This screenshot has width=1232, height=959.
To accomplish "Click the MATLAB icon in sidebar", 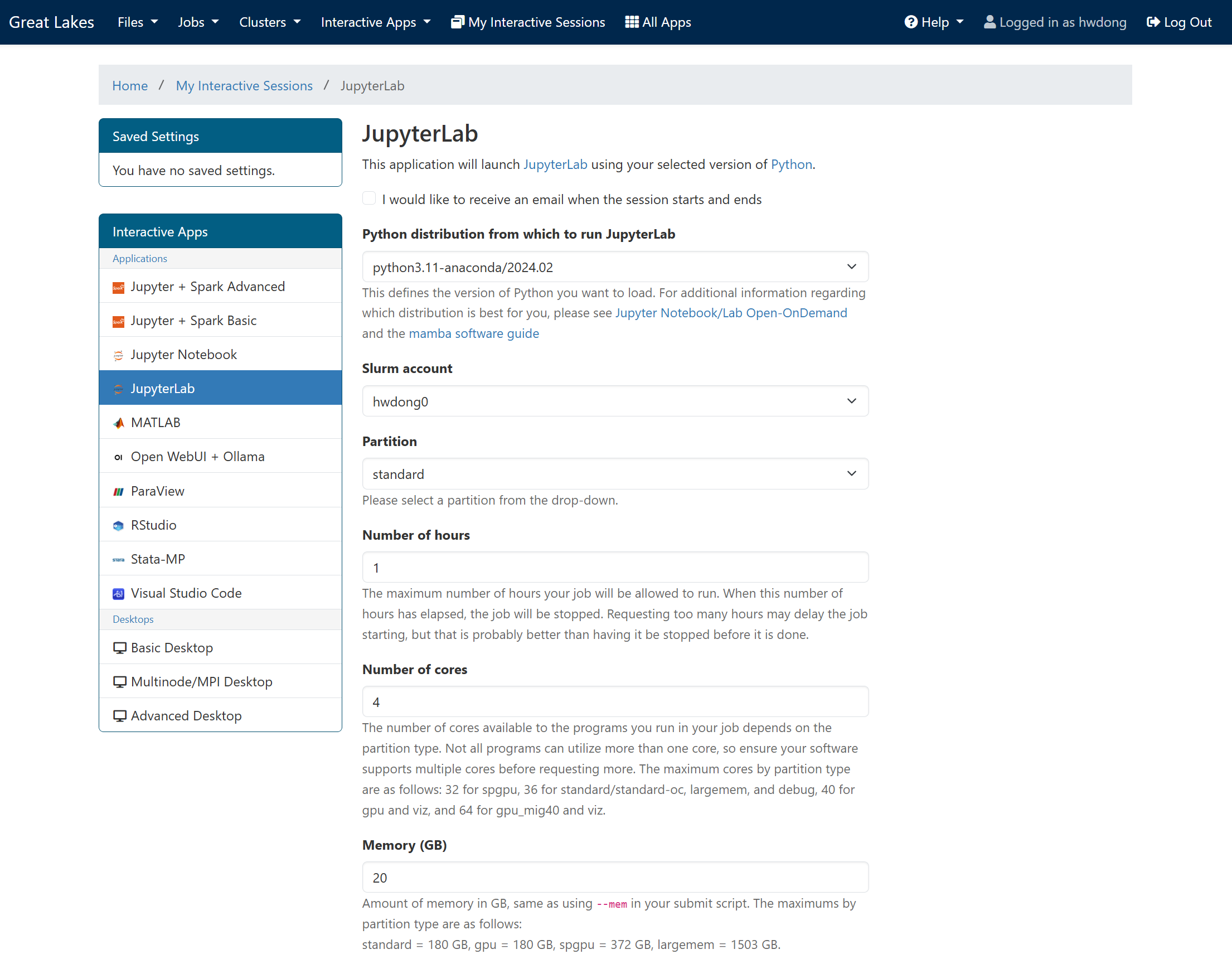I will (x=118, y=423).
